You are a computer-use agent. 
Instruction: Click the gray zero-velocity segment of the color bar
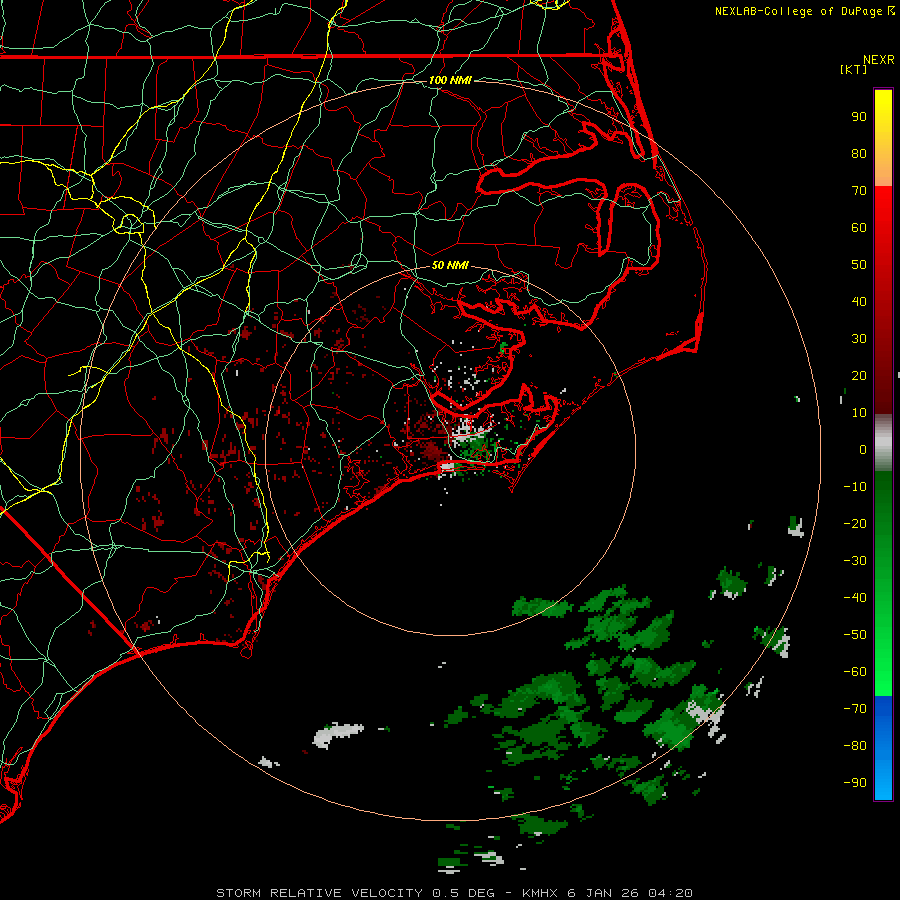coord(883,443)
